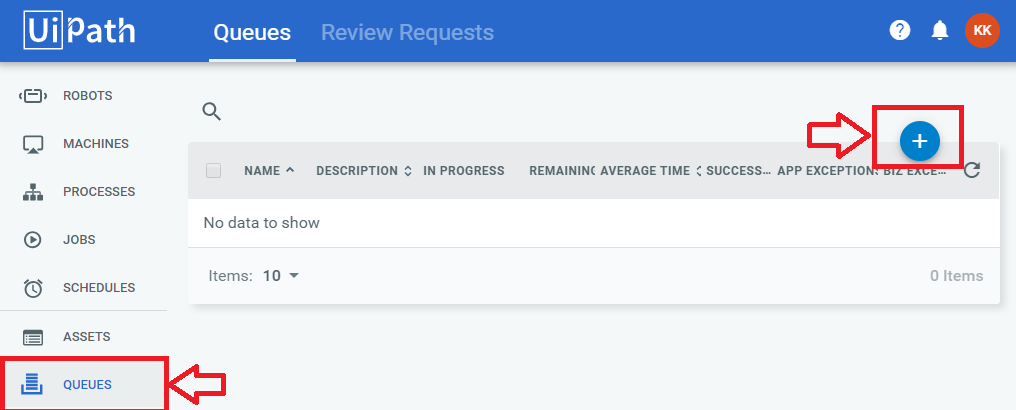The height and width of the screenshot is (410, 1016).
Task: Open the help question mark icon
Action: point(900,30)
